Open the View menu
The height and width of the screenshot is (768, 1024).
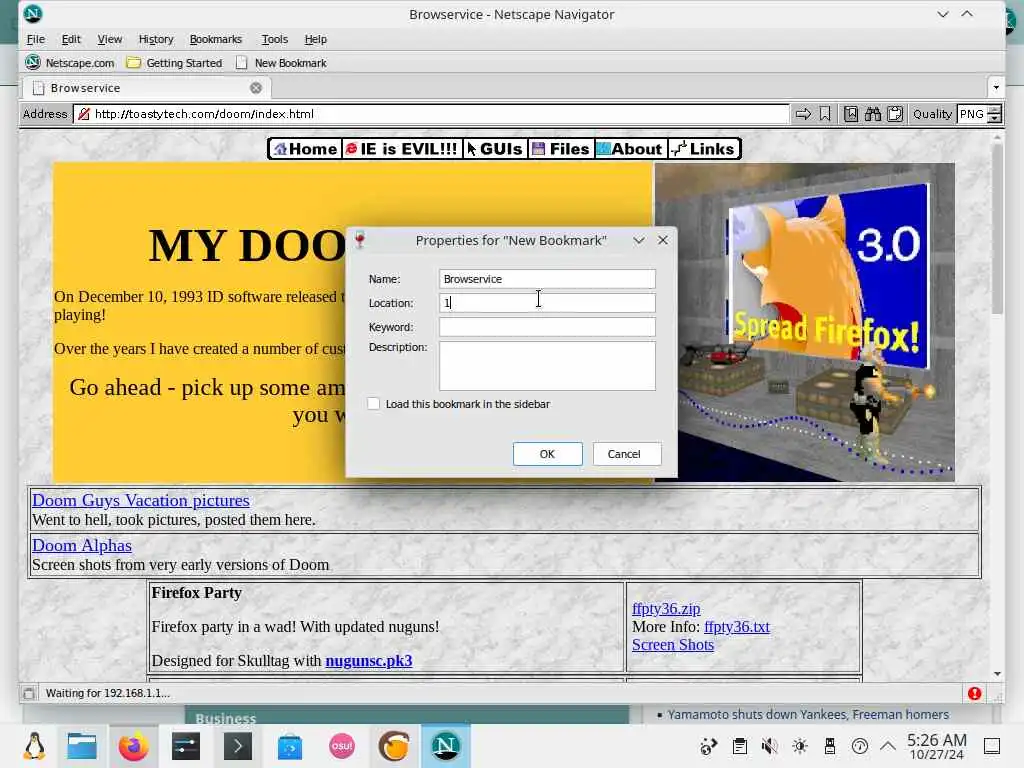pos(110,39)
